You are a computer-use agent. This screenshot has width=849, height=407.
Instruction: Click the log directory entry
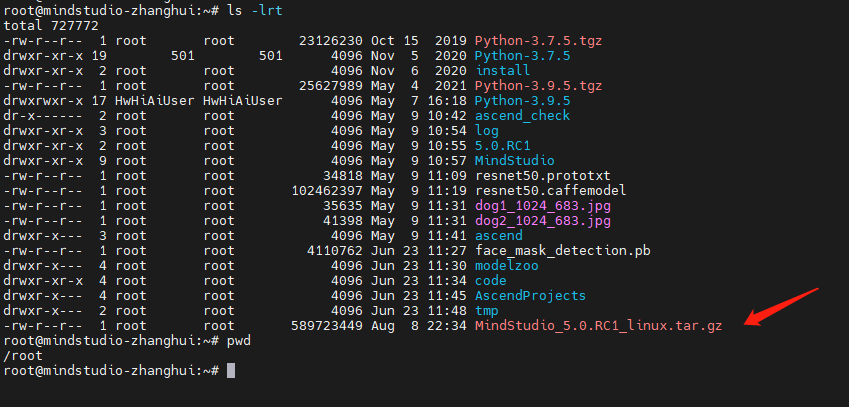[487, 131]
